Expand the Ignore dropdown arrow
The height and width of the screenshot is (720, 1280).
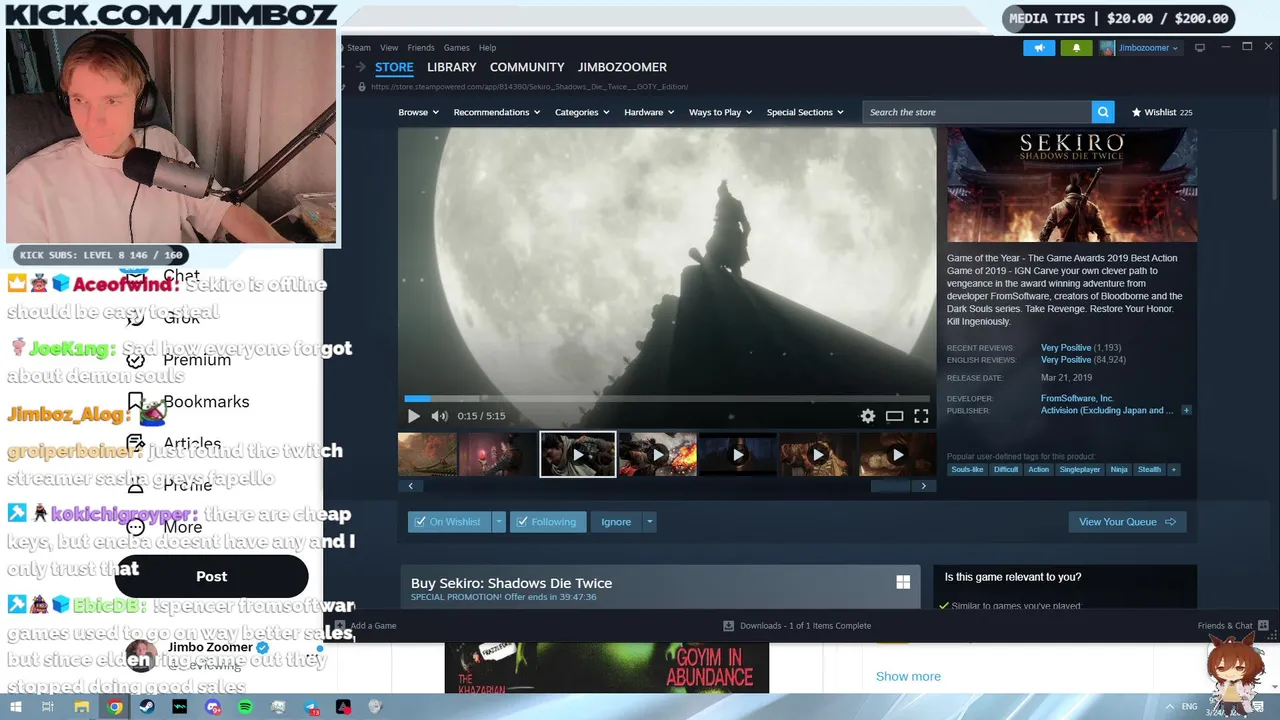tap(649, 522)
